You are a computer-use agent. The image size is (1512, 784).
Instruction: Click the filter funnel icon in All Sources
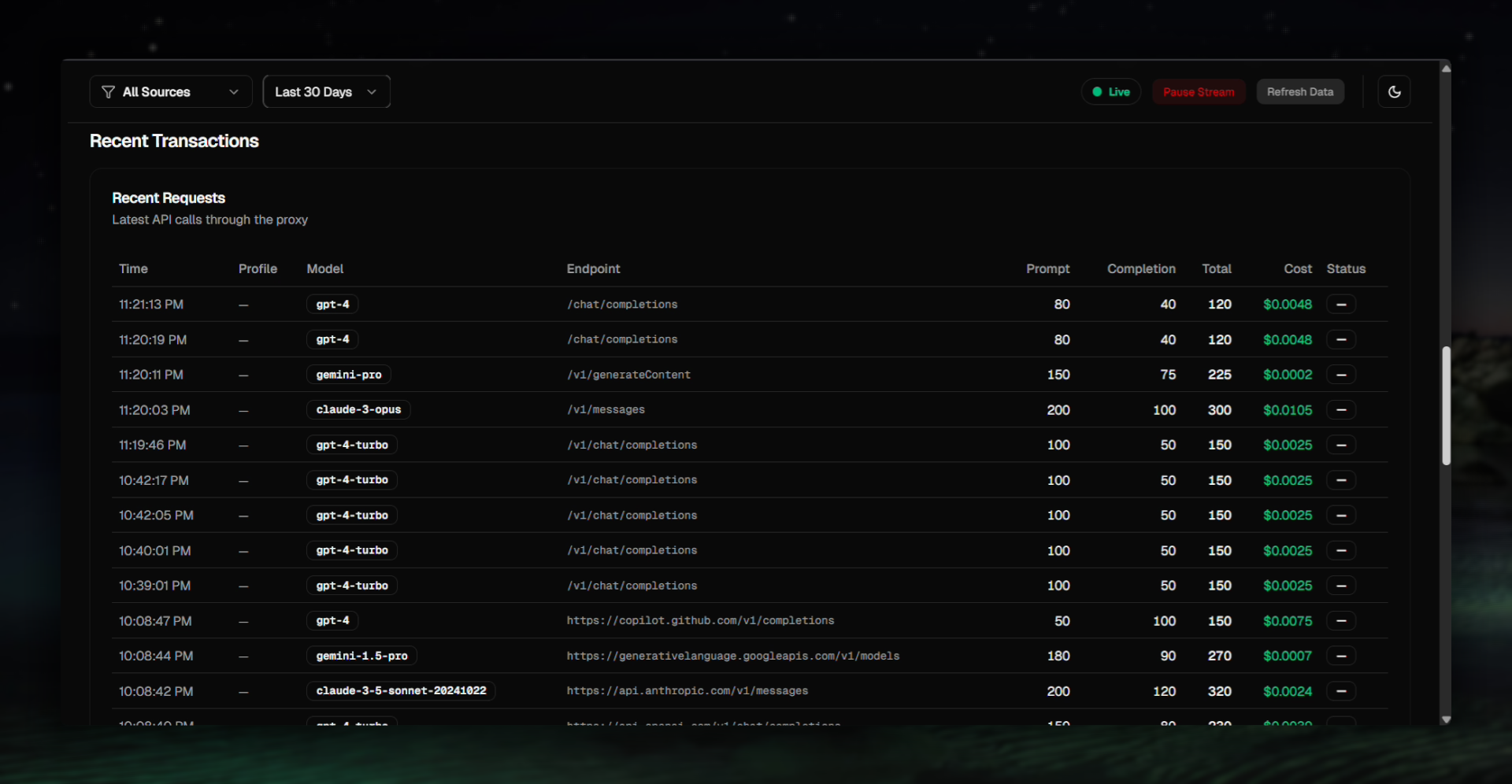coord(109,92)
